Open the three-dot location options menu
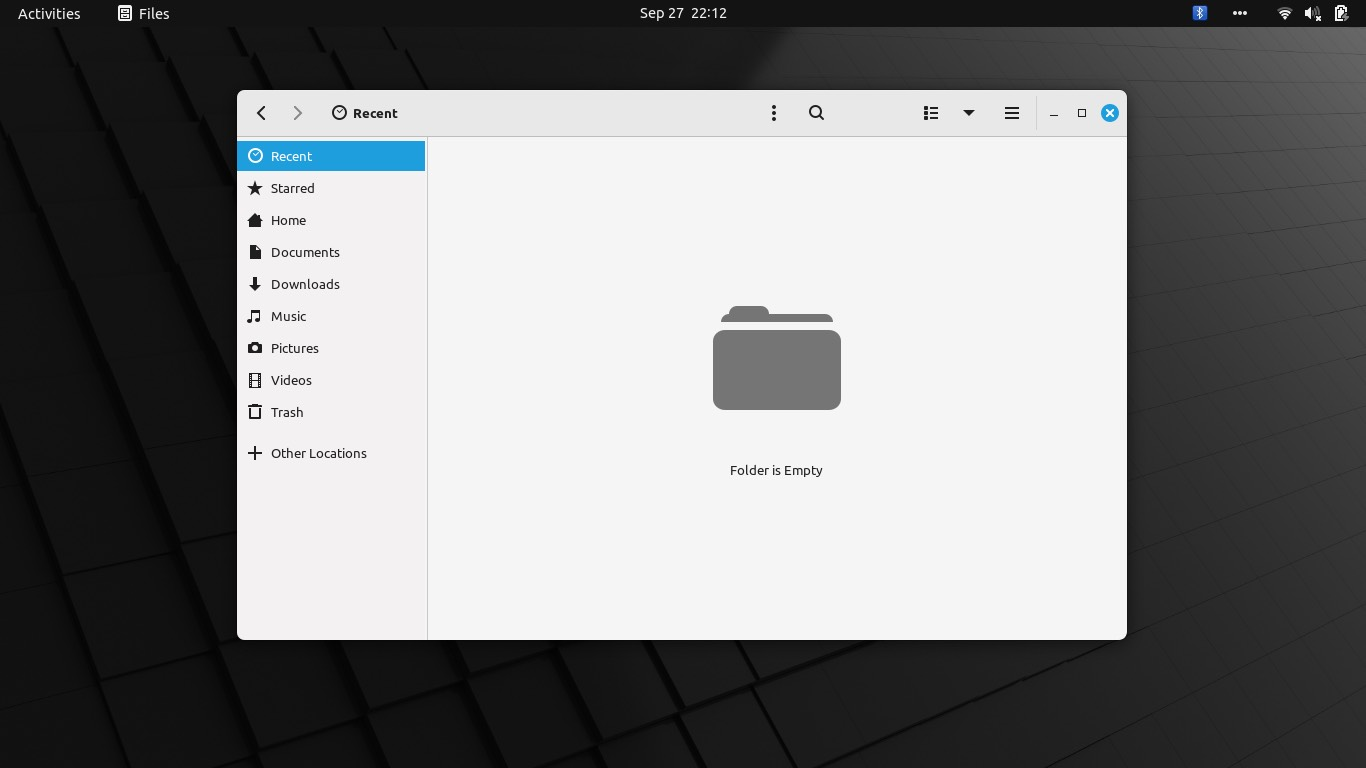Viewport: 1366px width, 768px height. tap(773, 113)
